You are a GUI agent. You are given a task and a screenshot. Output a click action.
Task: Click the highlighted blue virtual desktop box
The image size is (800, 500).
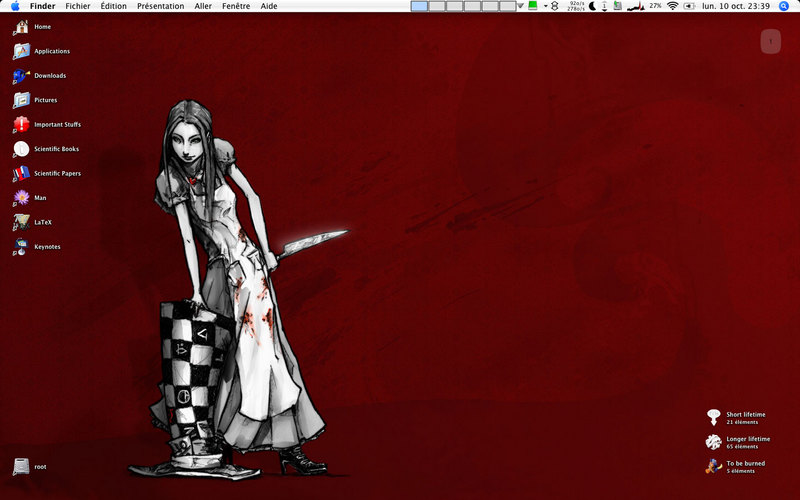pyautogui.click(x=419, y=6)
